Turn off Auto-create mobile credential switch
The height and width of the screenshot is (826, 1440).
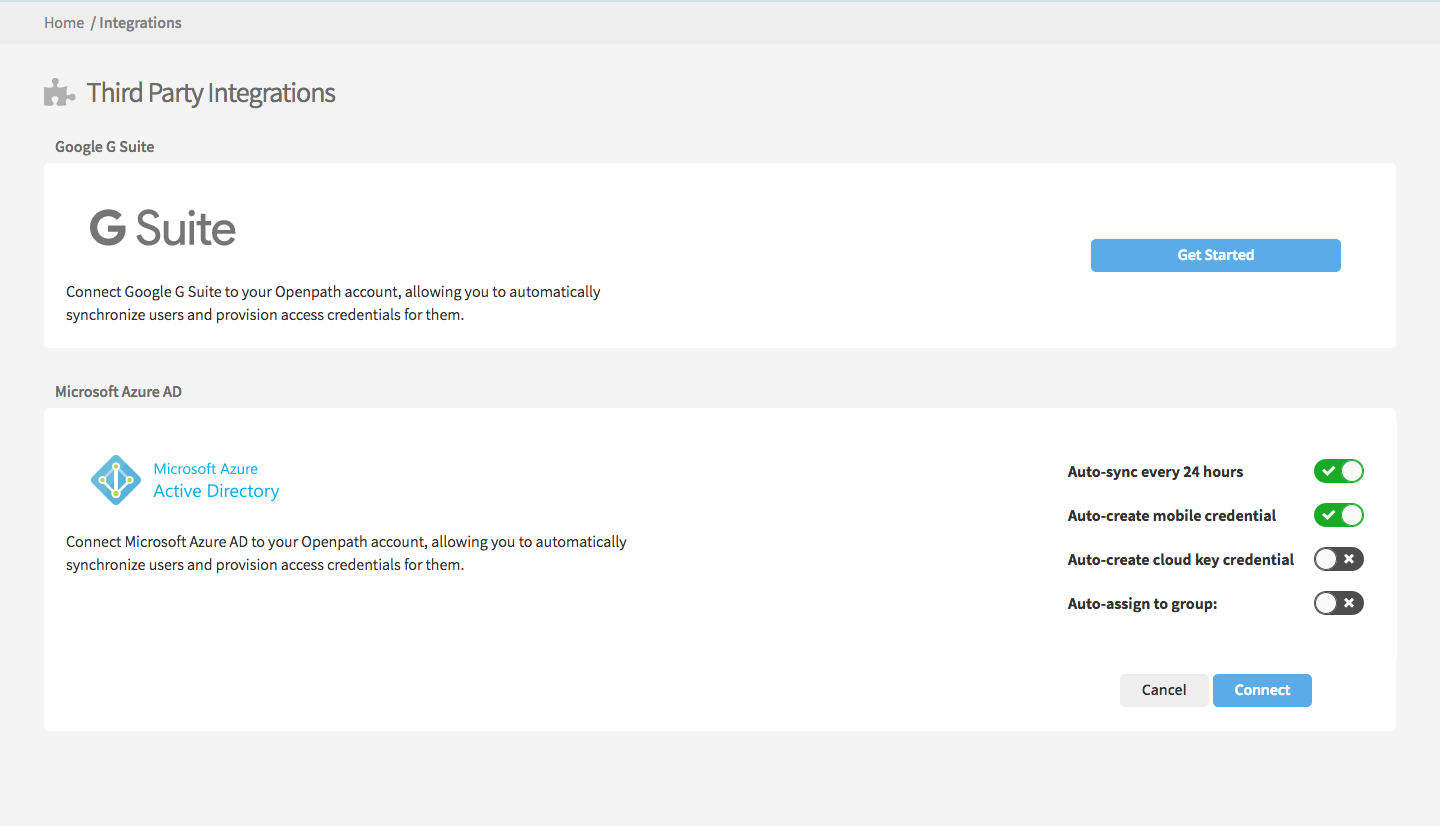1339,515
